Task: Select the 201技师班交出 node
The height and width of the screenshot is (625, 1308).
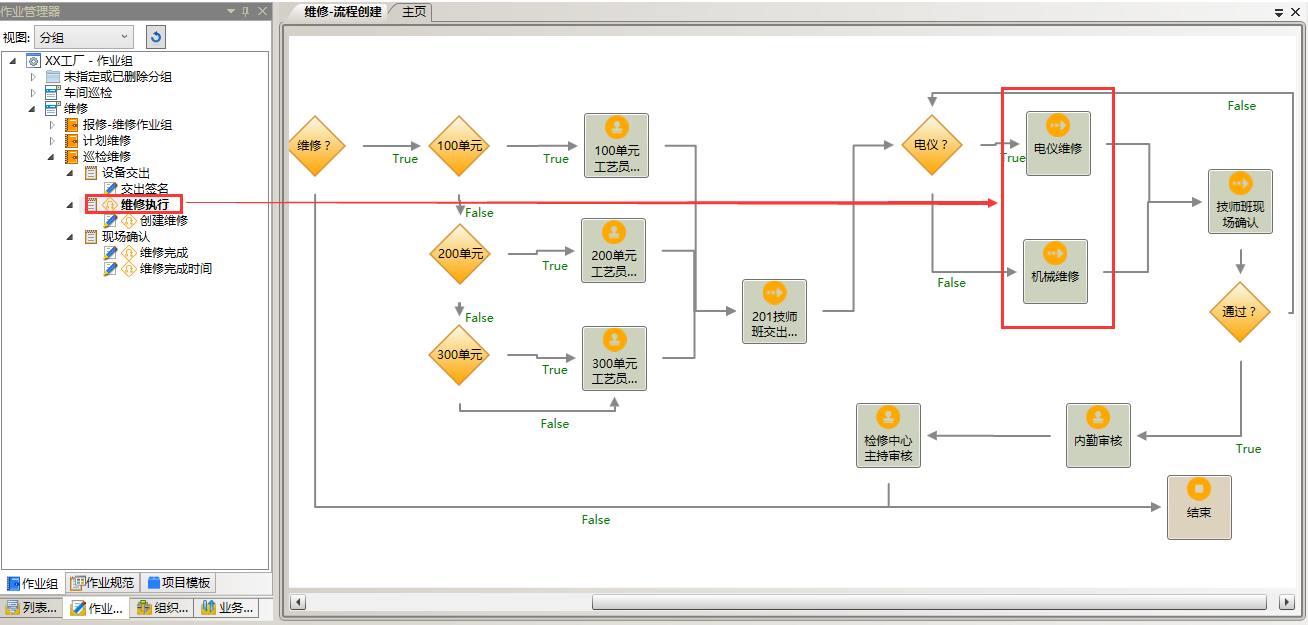Action: pos(774,311)
